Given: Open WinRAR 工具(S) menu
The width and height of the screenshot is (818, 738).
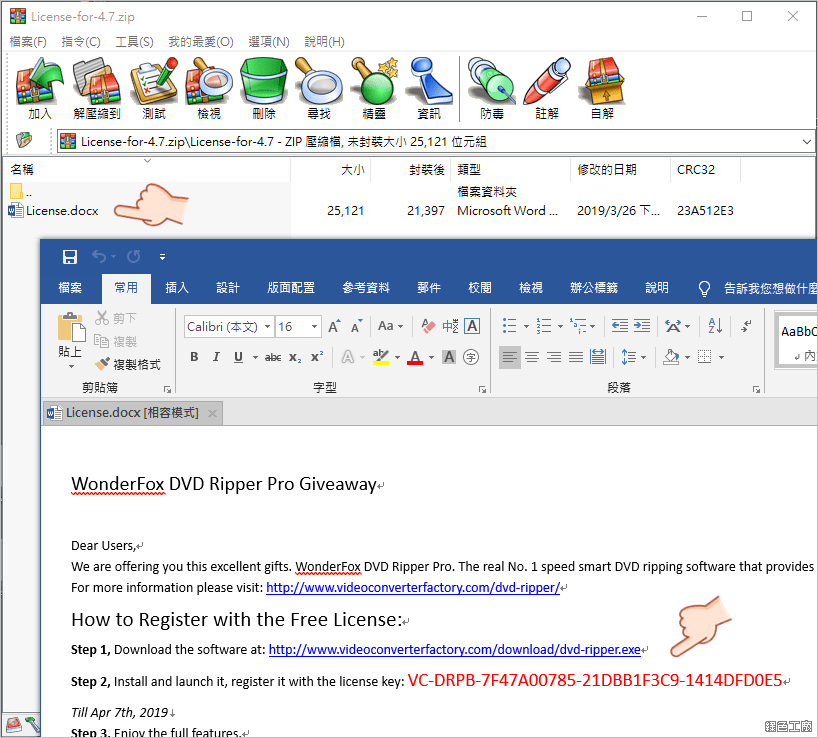Looking at the screenshot, I should click(x=134, y=42).
